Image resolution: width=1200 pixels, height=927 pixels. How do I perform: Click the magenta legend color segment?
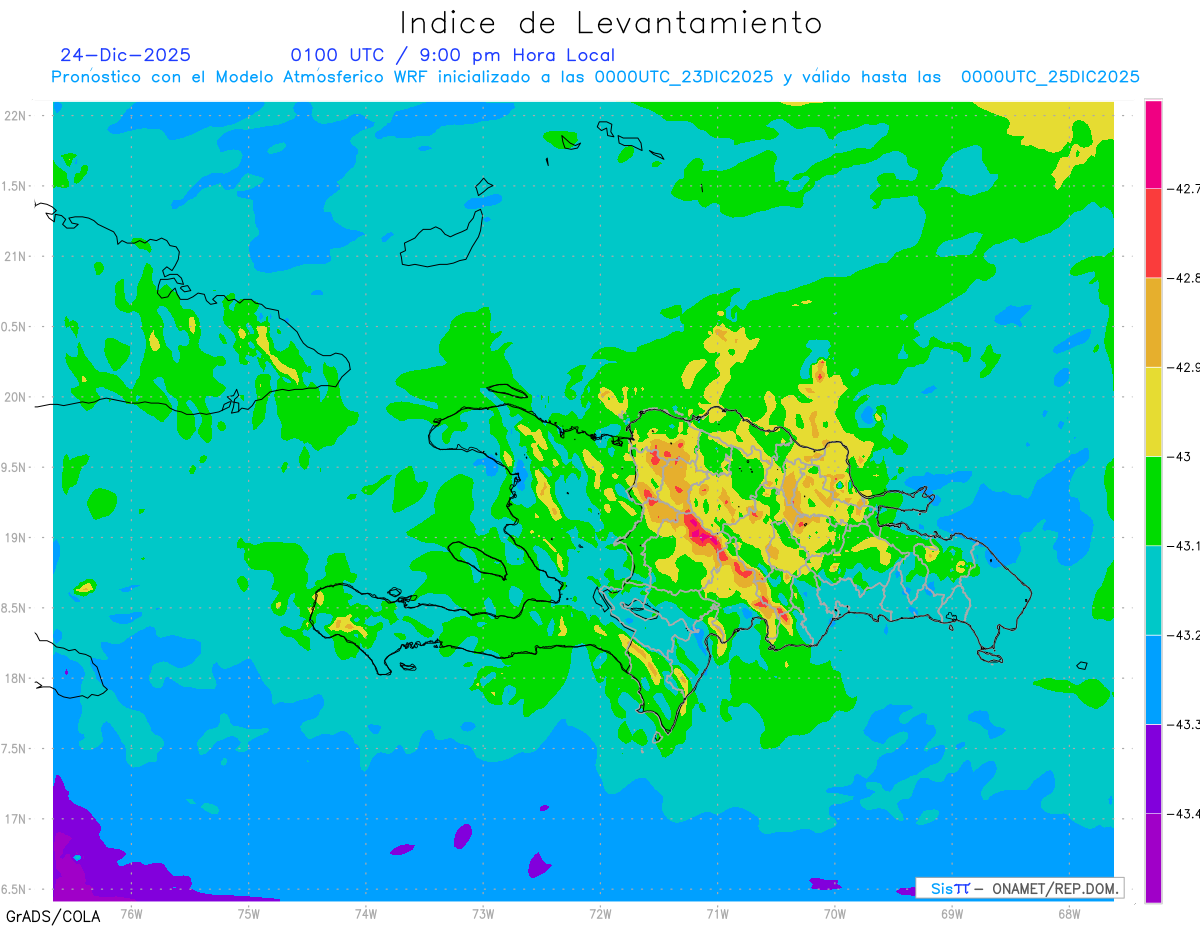point(1153,144)
